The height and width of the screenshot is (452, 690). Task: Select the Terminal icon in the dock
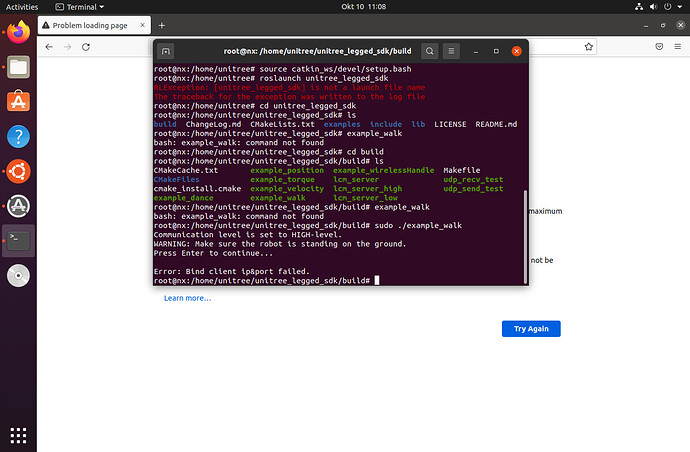pos(18,241)
